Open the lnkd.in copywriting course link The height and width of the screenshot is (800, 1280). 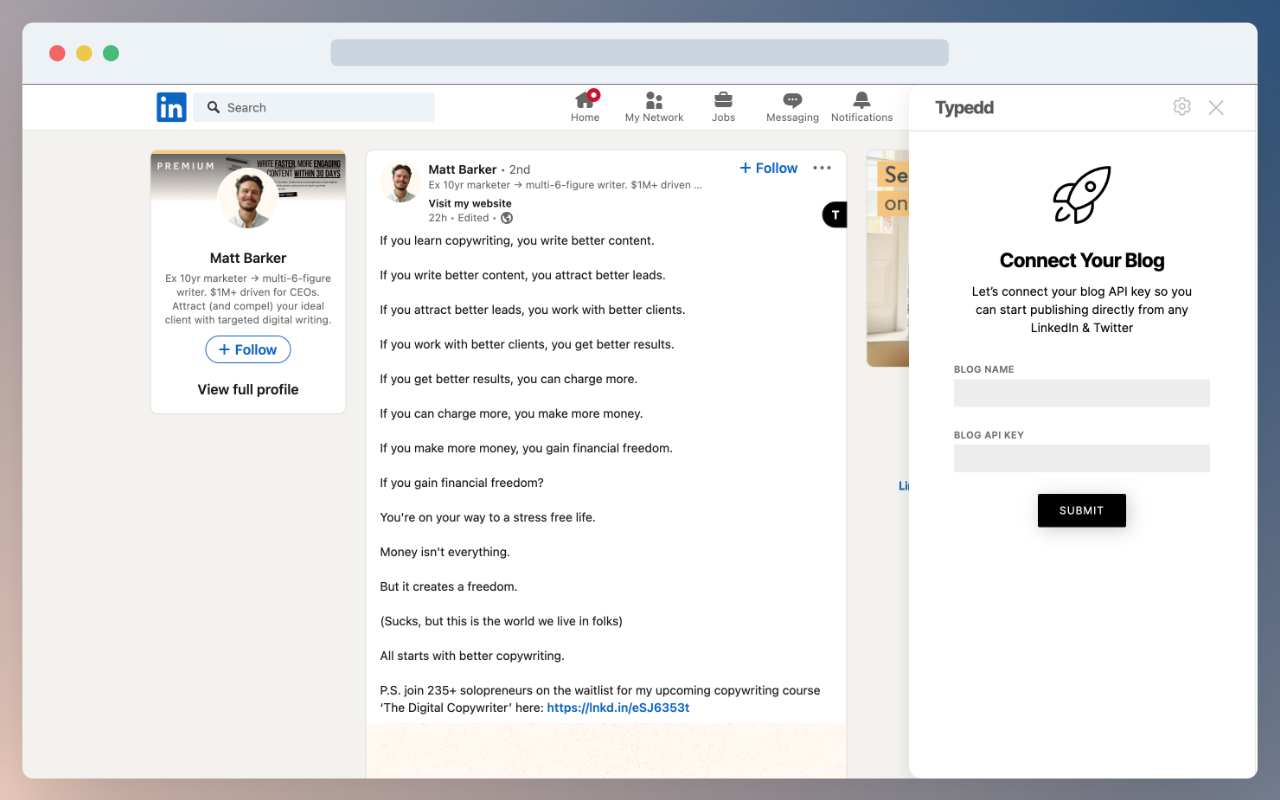618,707
